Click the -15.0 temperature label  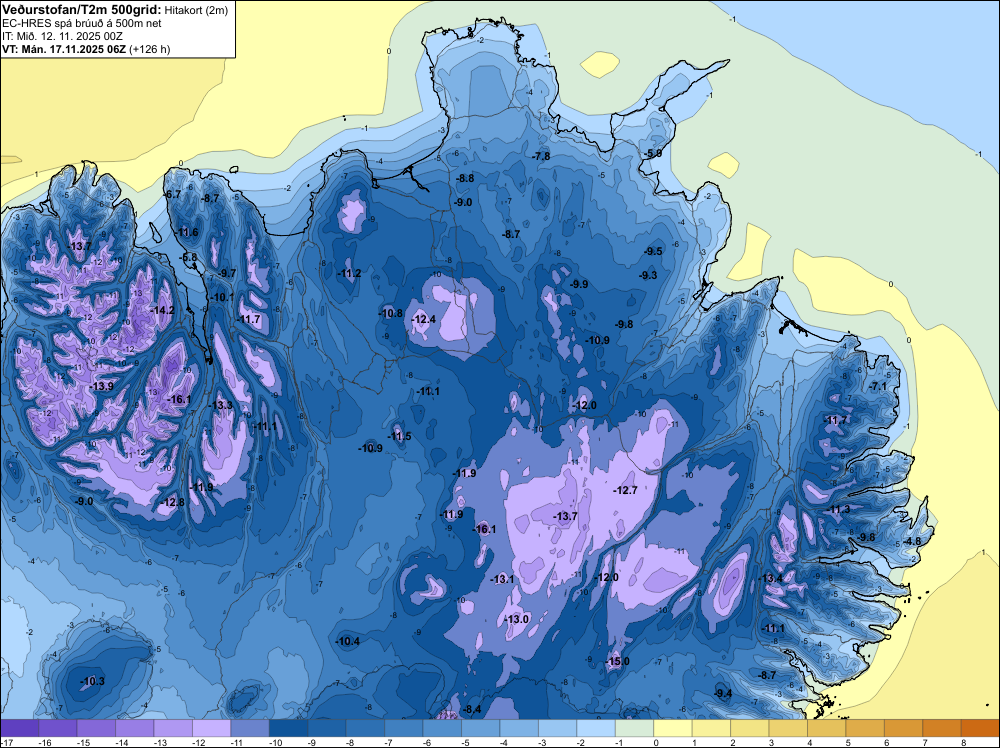pos(617,661)
